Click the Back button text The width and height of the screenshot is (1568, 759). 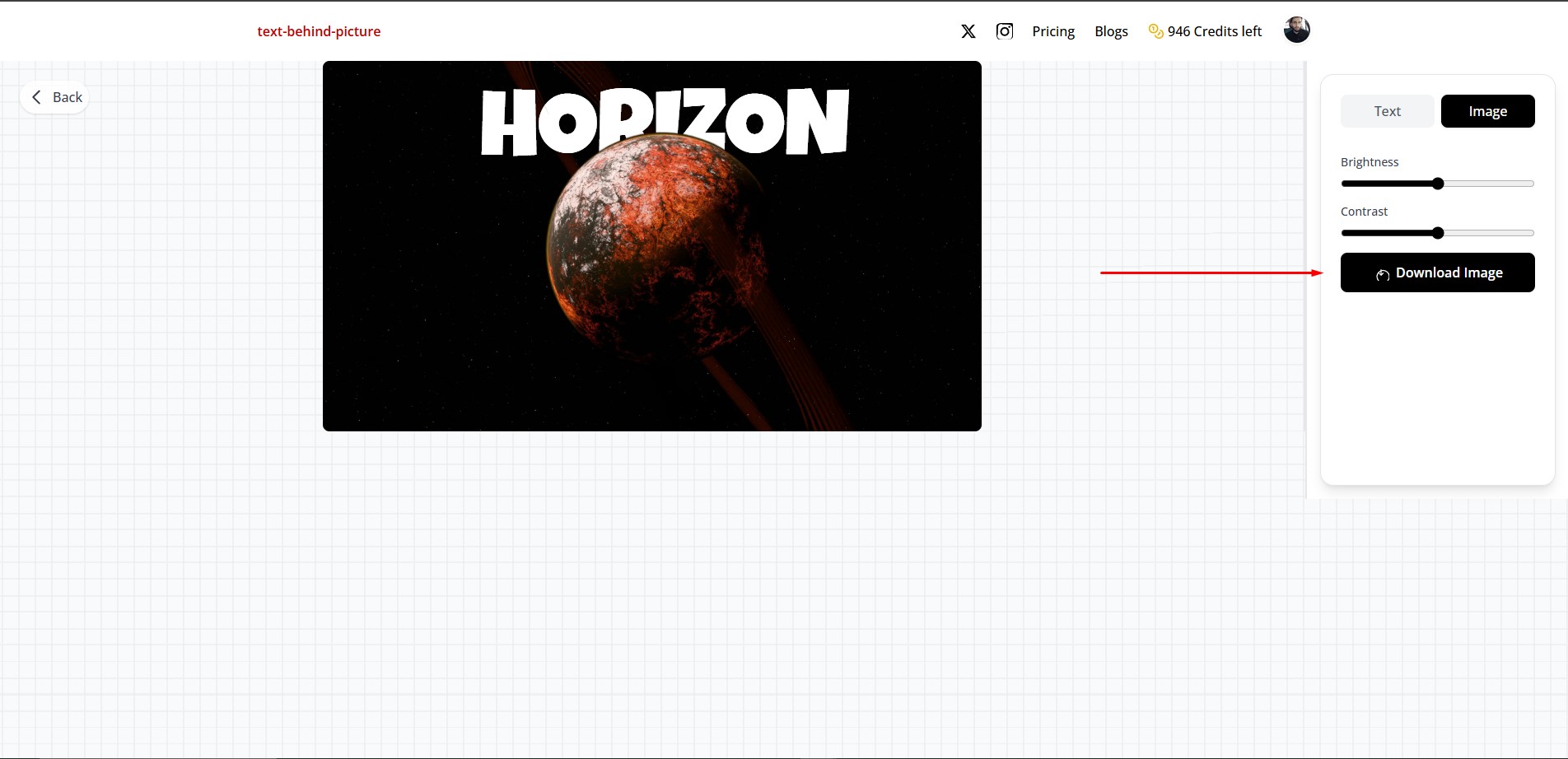68,97
